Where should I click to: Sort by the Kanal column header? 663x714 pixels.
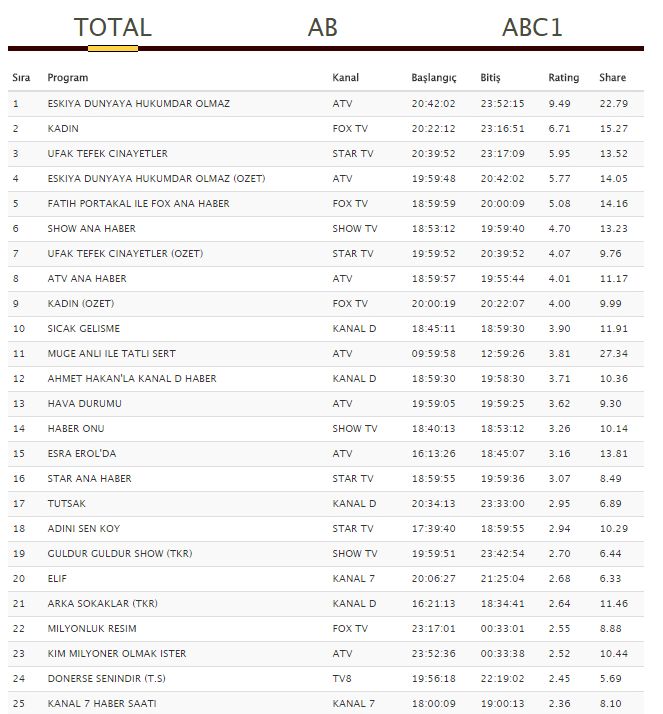point(345,78)
